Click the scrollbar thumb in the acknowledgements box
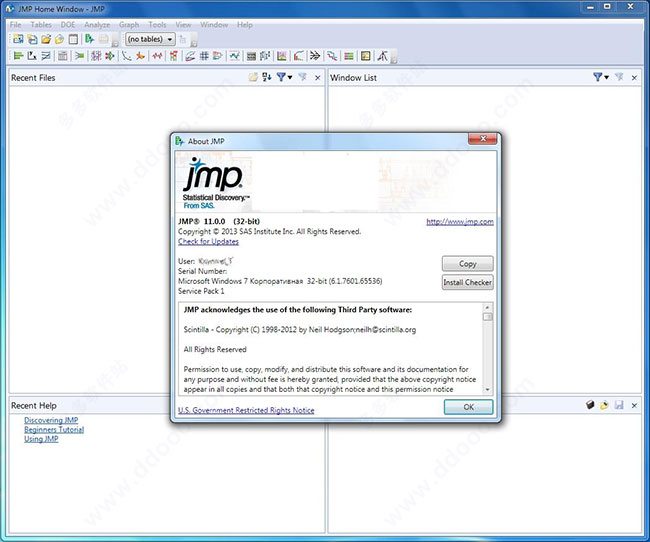This screenshot has width=650, height=542. (488, 317)
